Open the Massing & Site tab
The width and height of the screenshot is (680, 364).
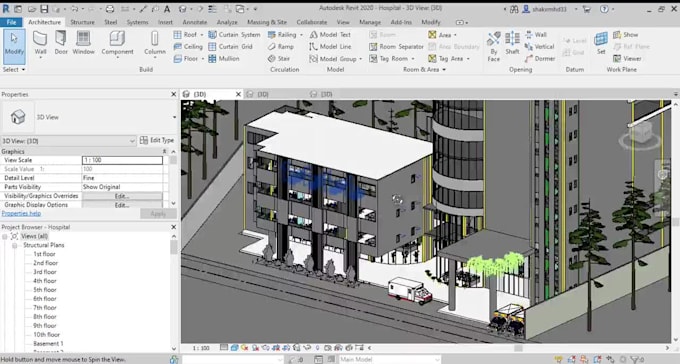267,22
